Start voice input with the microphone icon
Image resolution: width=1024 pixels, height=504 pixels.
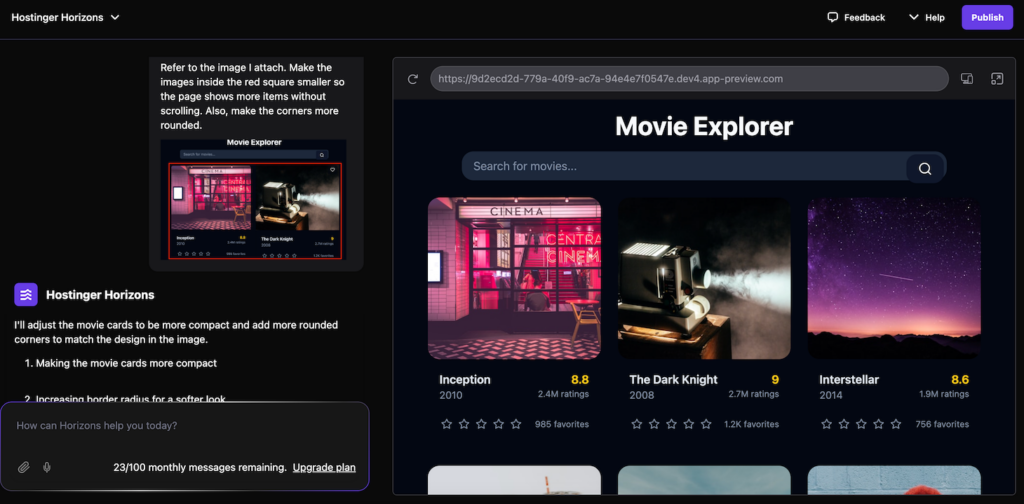tap(47, 467)
